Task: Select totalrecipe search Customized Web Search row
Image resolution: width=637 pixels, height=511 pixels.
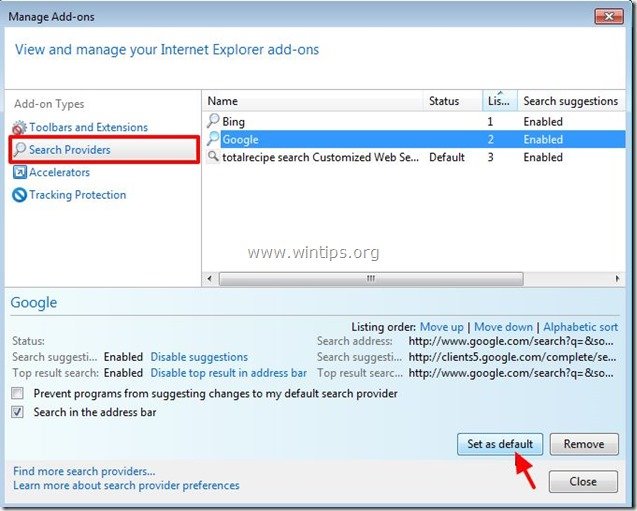Action: 414,157
